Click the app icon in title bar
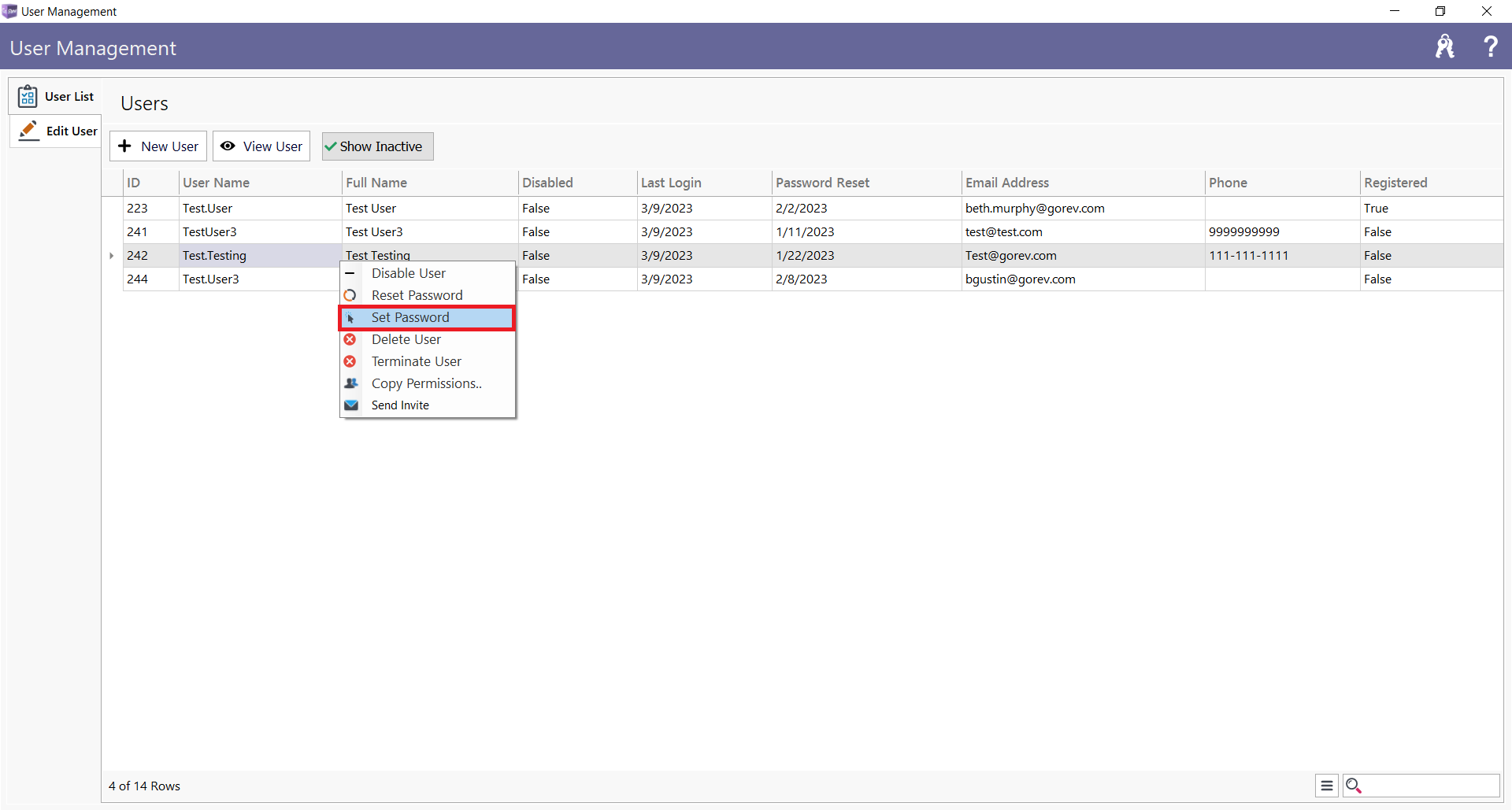 9,11
